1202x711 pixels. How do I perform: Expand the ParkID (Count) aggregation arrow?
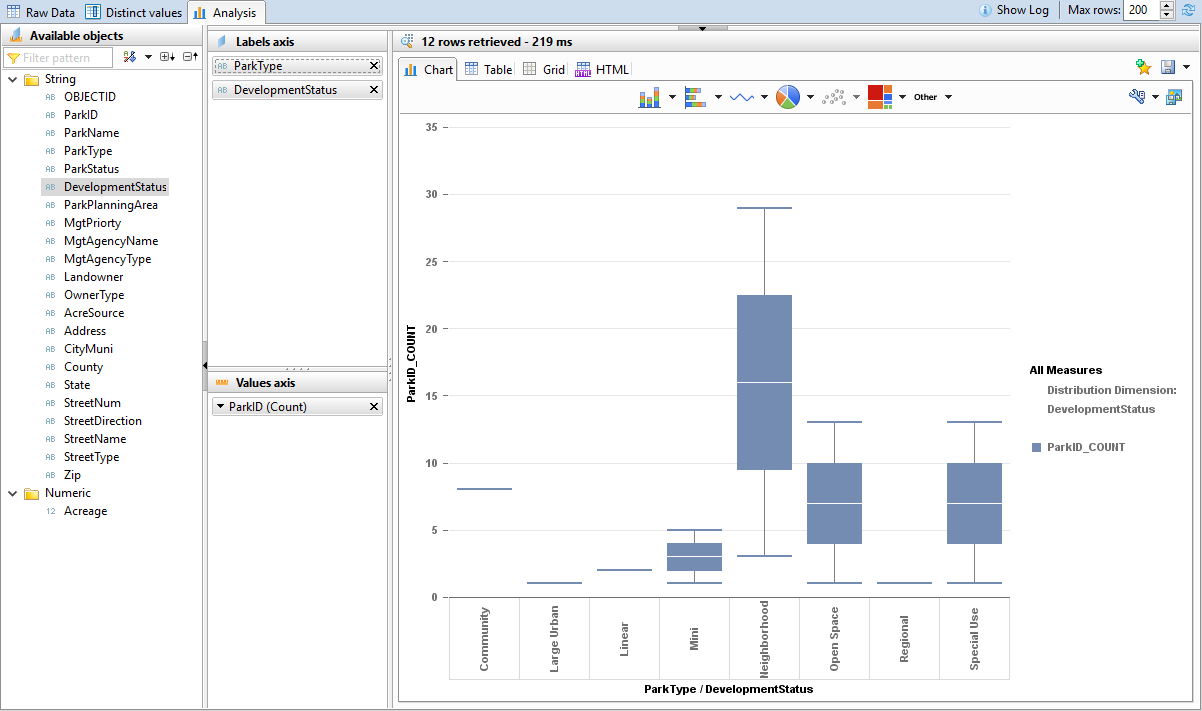(x=220, y=407)
